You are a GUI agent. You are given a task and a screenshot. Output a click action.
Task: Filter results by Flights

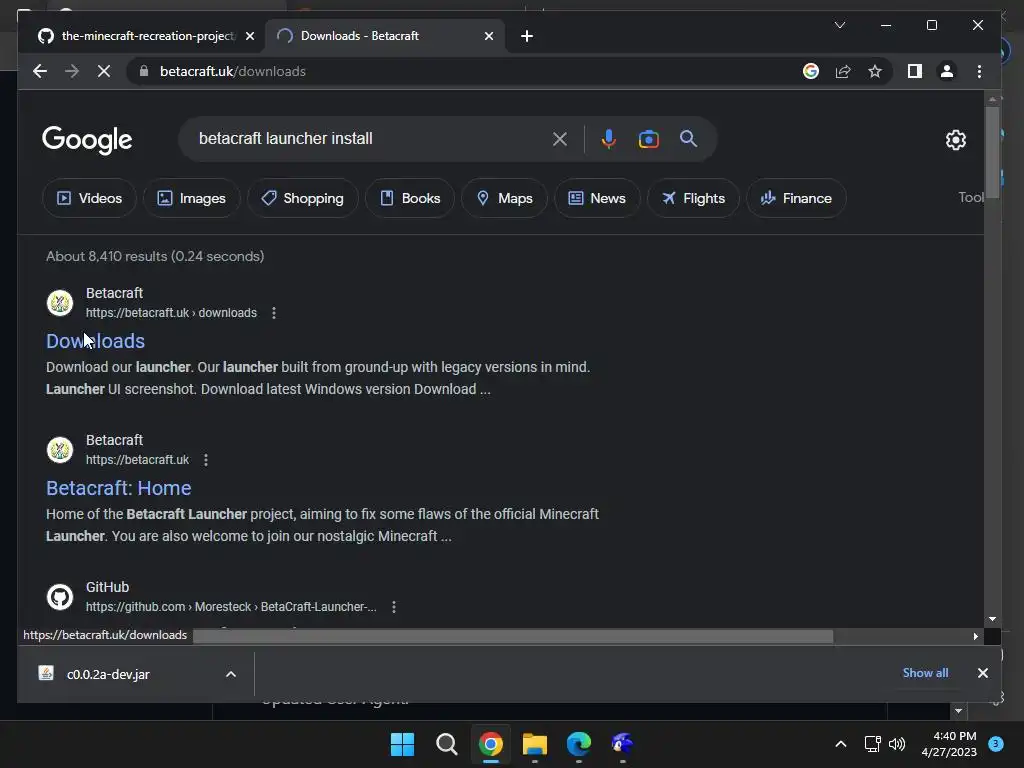tap(693, 199)
